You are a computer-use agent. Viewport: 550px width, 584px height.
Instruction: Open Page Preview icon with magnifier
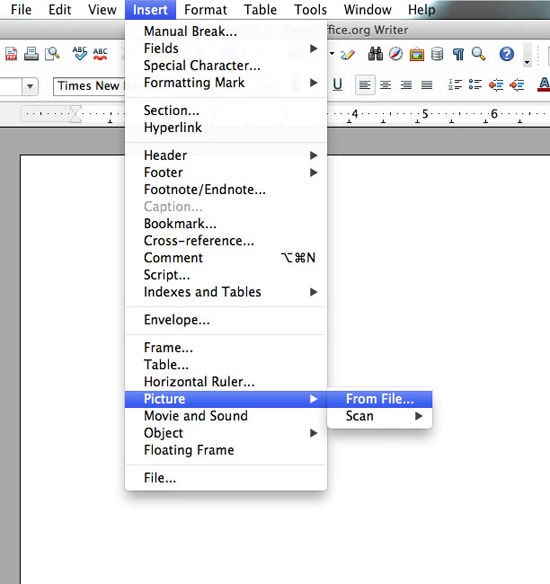pyautogui.click(x=52, y=54)
